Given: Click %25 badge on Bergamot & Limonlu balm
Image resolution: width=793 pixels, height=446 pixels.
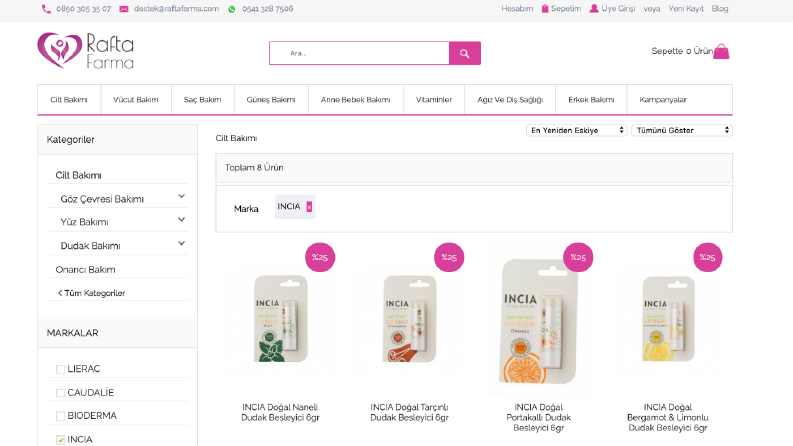Looking at the screenshot, I should point(708,257).
